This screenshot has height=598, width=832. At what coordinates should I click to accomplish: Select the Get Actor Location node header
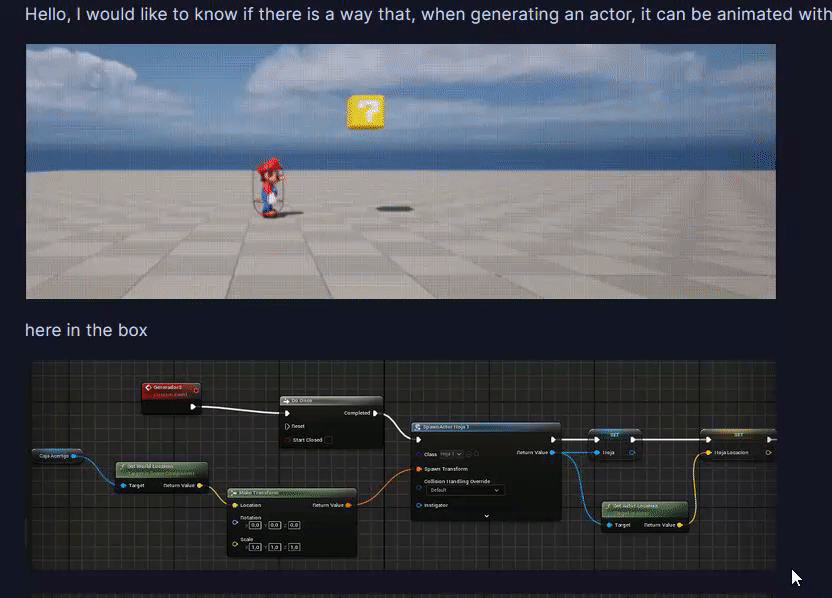(645, 508)
